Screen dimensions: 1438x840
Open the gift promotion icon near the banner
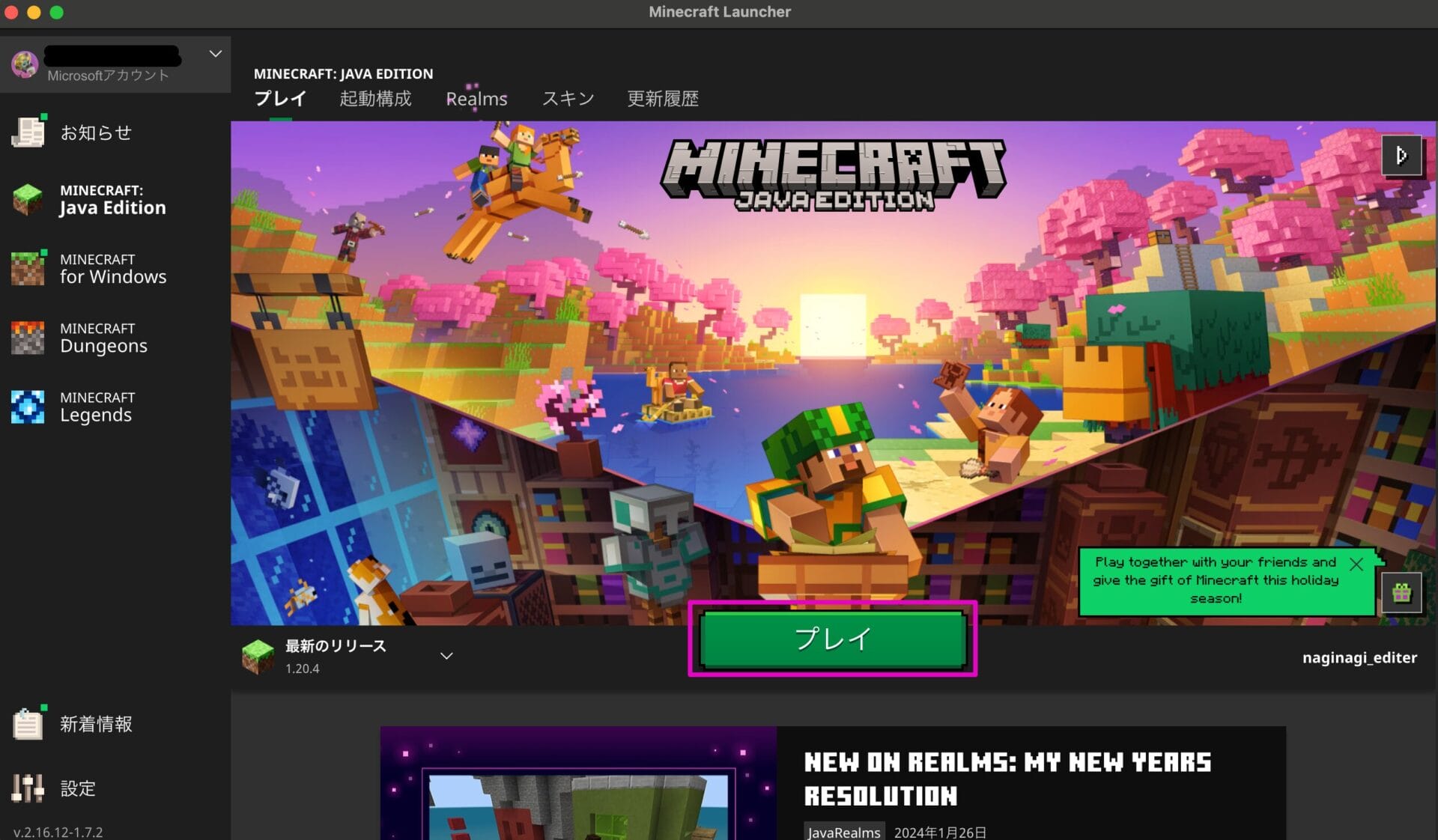click(x=1402, y=592)
